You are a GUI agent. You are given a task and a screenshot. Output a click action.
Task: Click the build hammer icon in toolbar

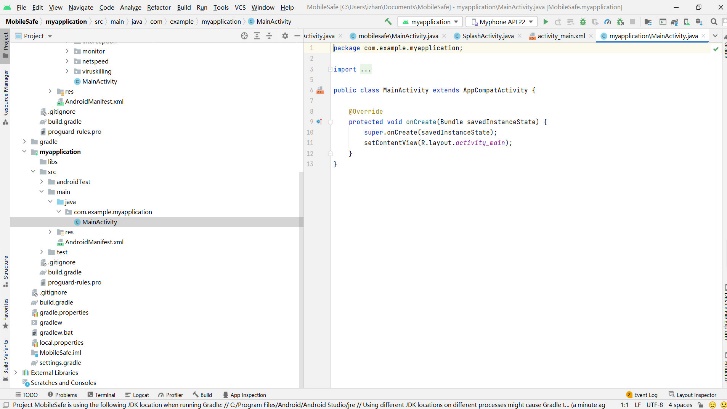coord(388,21)
